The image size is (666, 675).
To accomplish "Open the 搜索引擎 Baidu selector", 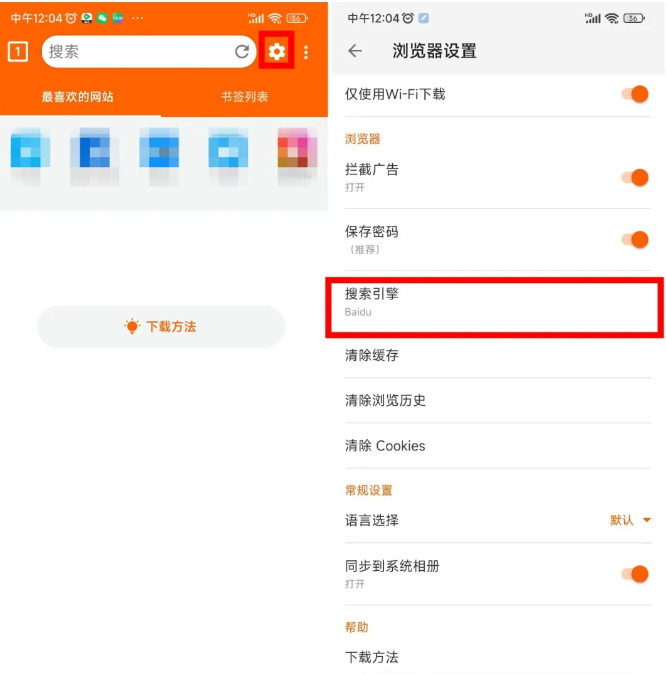I will pos(495,307).
